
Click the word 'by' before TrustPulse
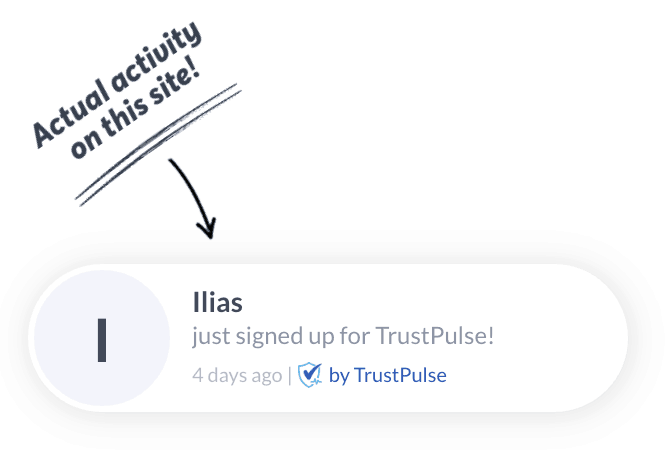[x=340, y=376]
